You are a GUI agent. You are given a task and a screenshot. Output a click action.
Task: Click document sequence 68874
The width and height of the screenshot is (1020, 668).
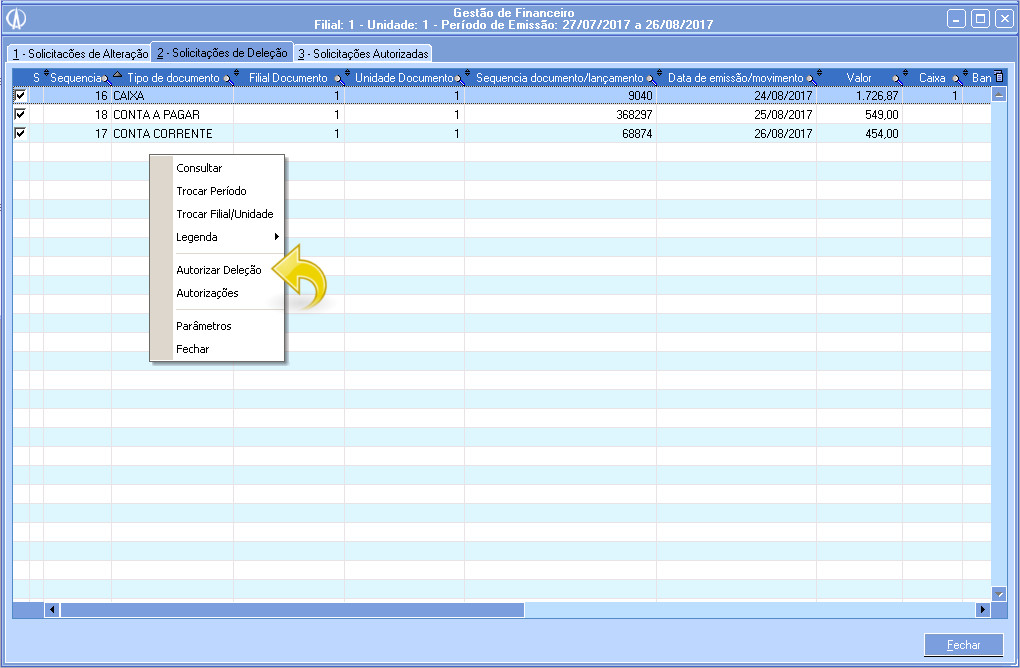pyautogui.click(x=638, y=133)
